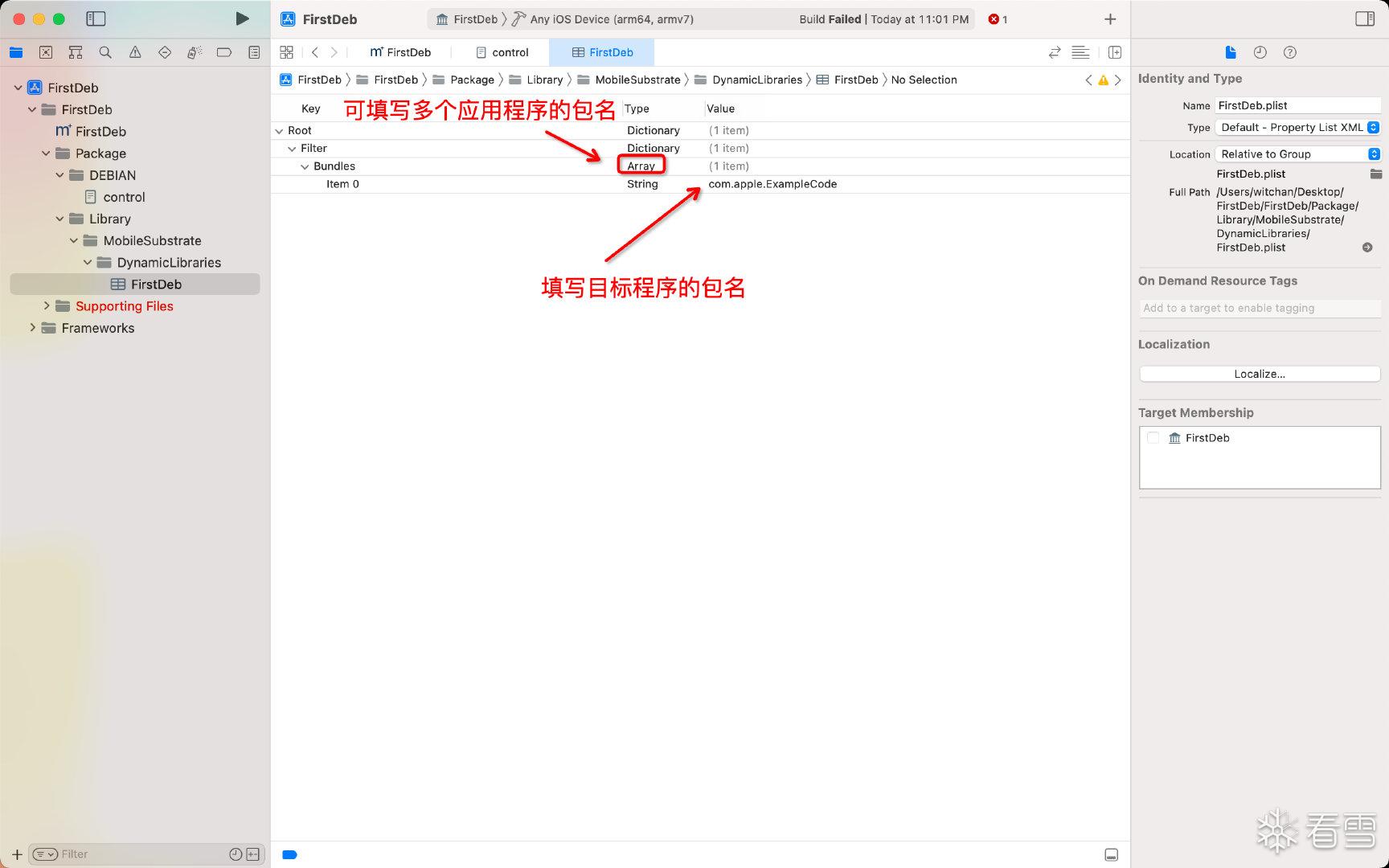Reveal the full path in Finder arrow
Image resolution: width=1389 pixels, height=868 pixels.
[x=1367, y=248]
